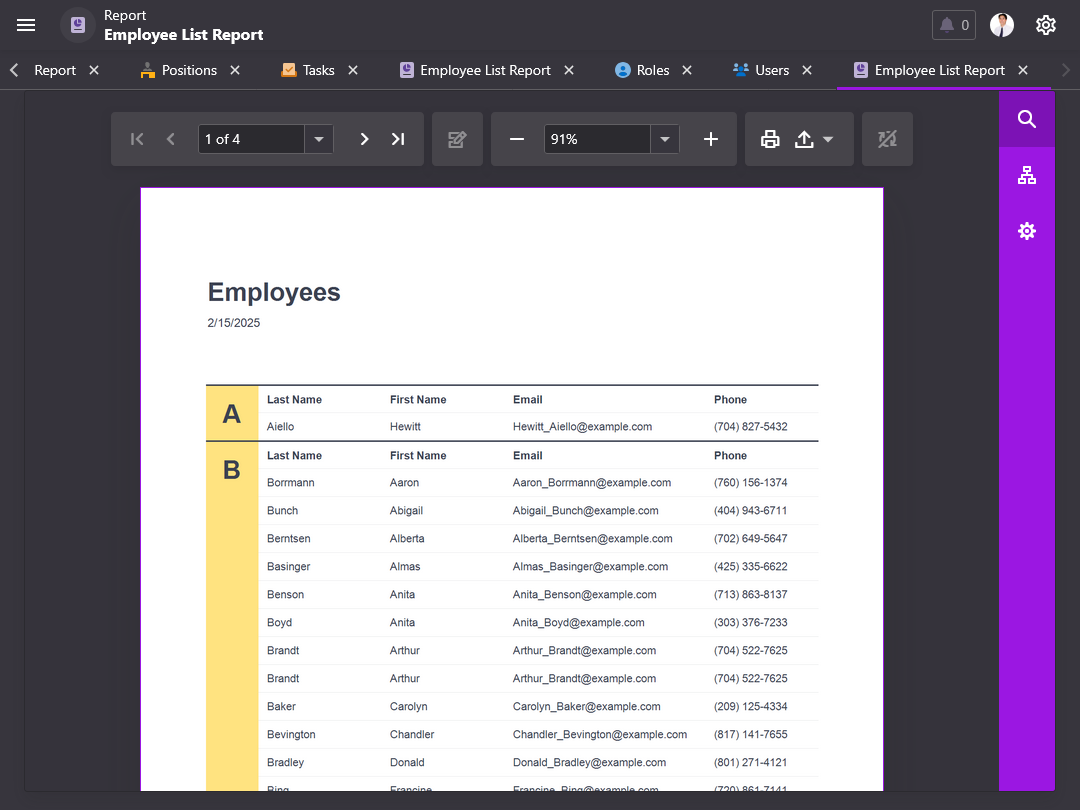Toggle the edit fields highlight button
Image resolution: width=1080 pixels, height=810 pixels.
[457, 139]
